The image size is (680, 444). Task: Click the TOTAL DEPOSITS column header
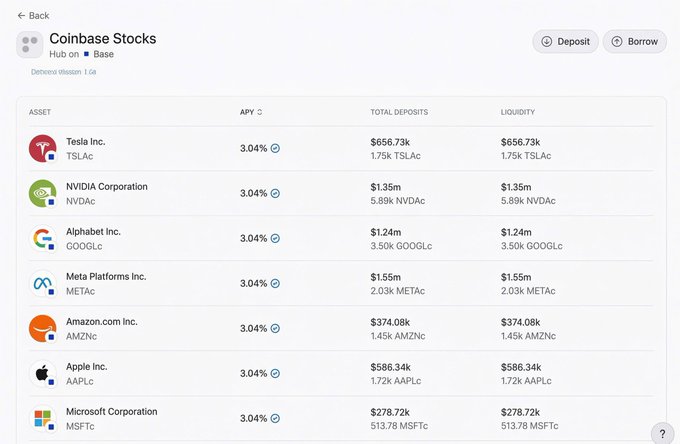click(399, 112)
